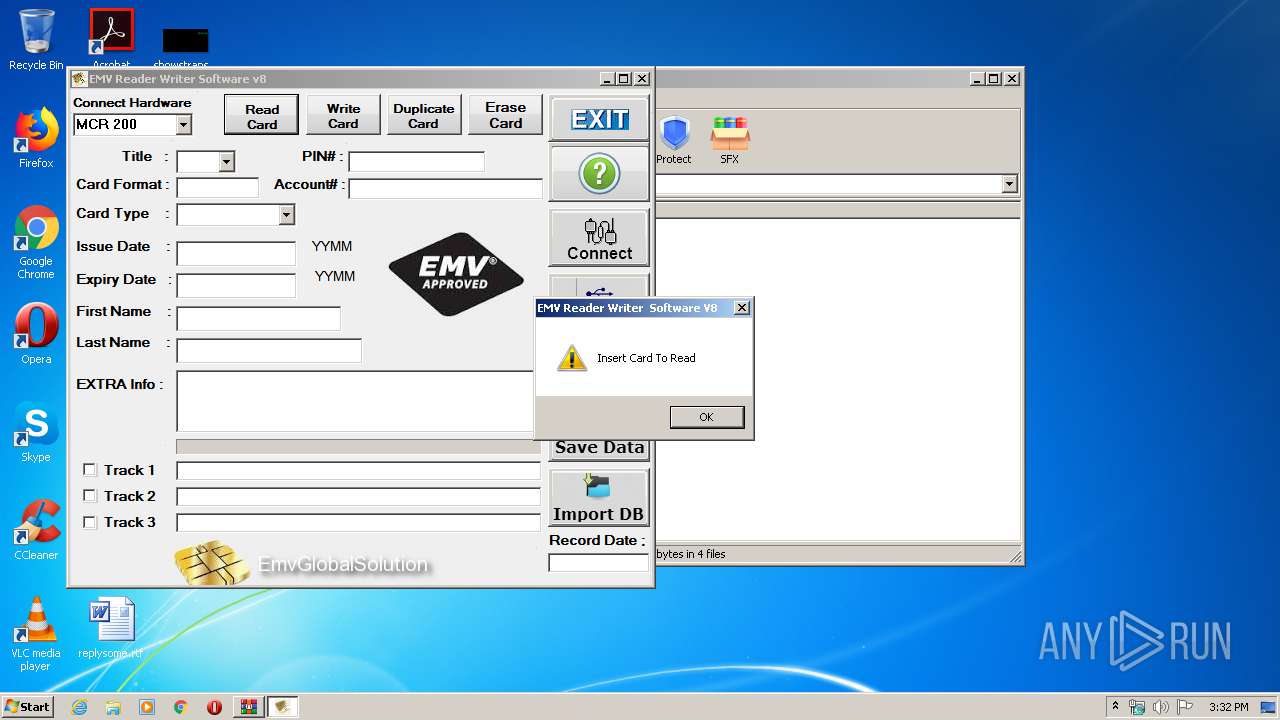
Task: Click the blue Protect shield icon
Action: click(674, 139)
